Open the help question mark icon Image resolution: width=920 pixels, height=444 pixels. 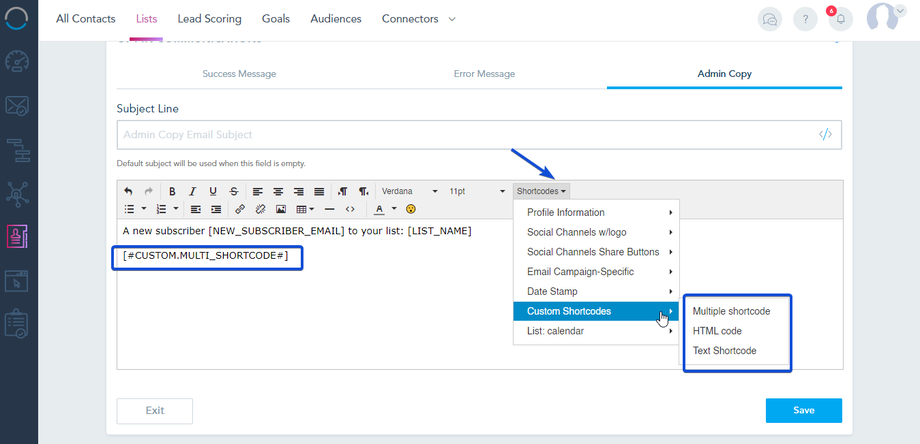coord(806,19)
